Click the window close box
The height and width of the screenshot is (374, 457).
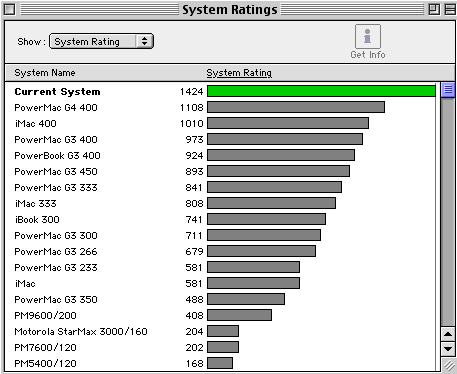10,10
